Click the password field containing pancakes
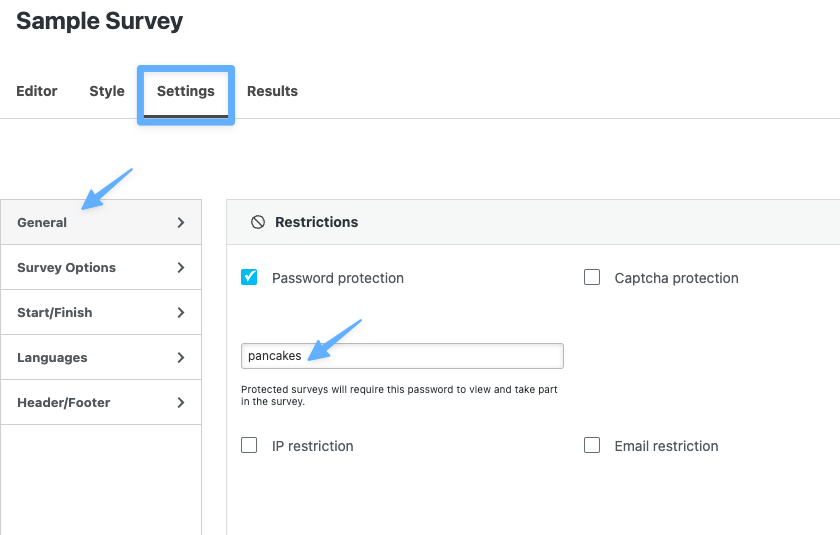 click(402, 356)
